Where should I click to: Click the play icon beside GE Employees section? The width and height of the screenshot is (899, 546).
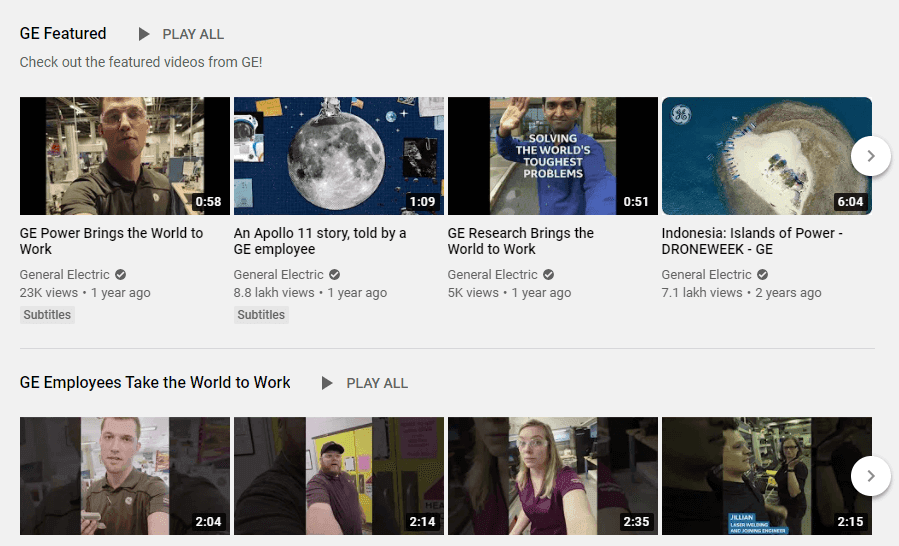(328, 383)
